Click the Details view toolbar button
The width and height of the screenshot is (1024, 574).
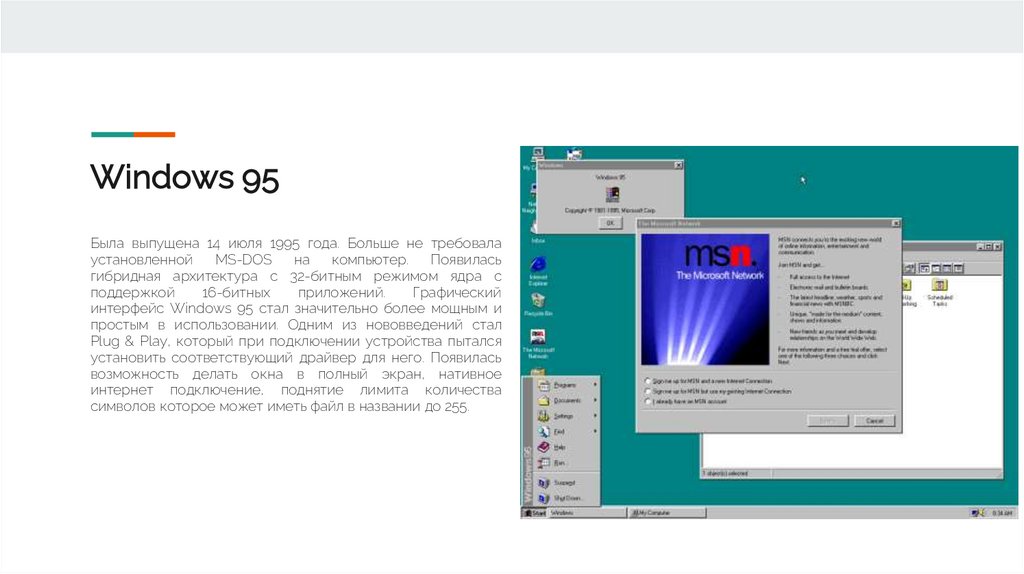pyautogui.click(x=958, y=268)
